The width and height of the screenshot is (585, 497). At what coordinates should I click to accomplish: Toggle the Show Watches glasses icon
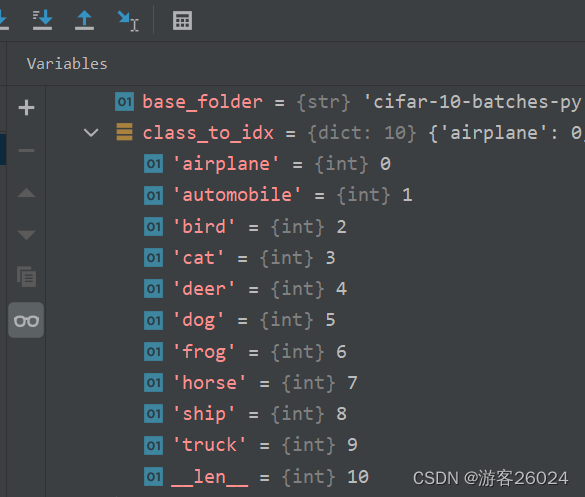(x=26, y=320)
